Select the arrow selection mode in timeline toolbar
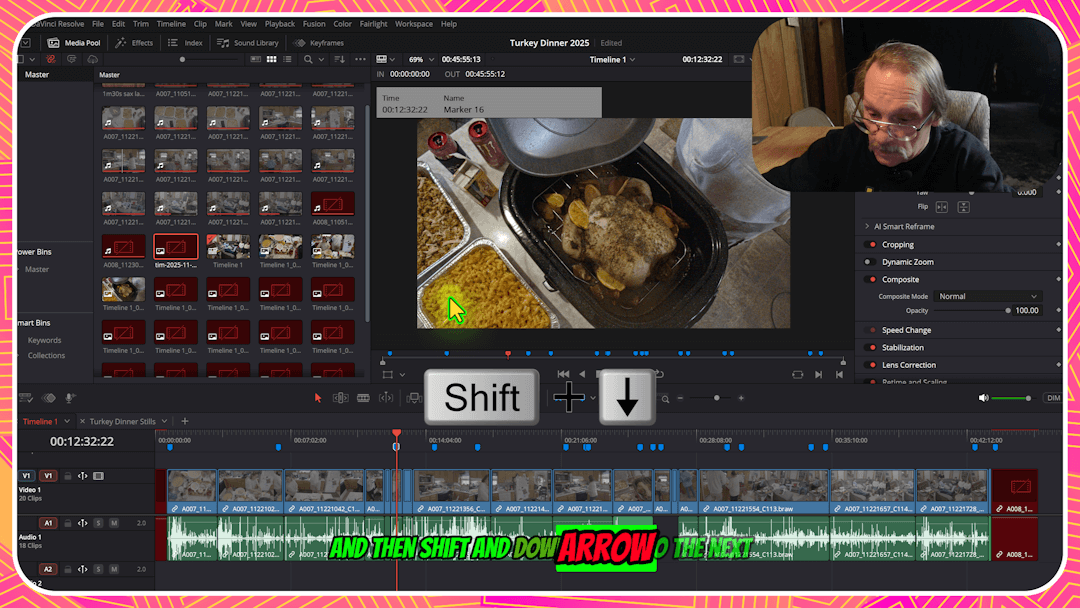 (x=318, y=397)
